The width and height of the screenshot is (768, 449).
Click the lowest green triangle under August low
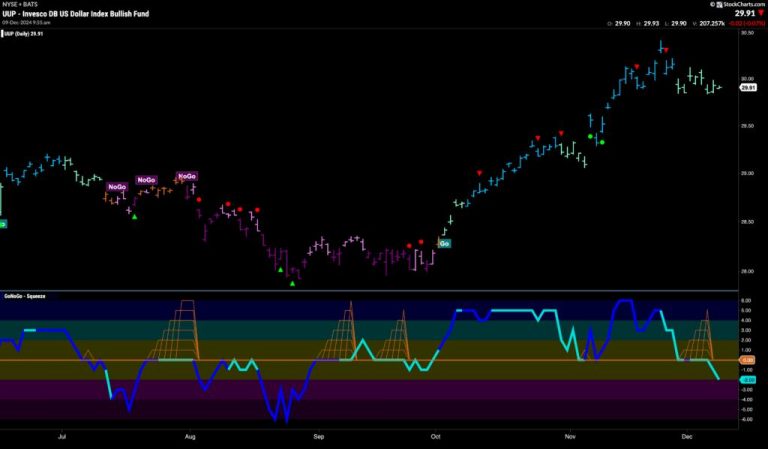(x=292, y=284)
